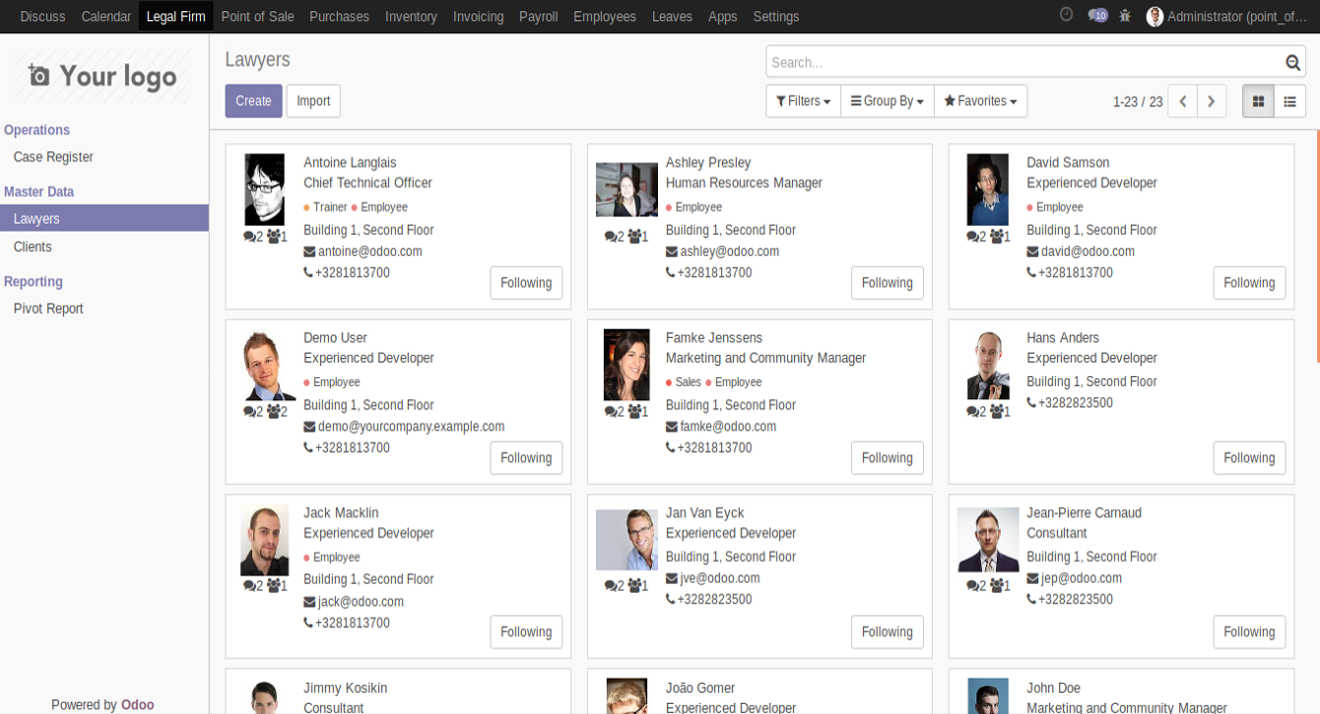Click the clock activities icon in top bar
1320x714 pixels.
click(x=1066, y=15)
